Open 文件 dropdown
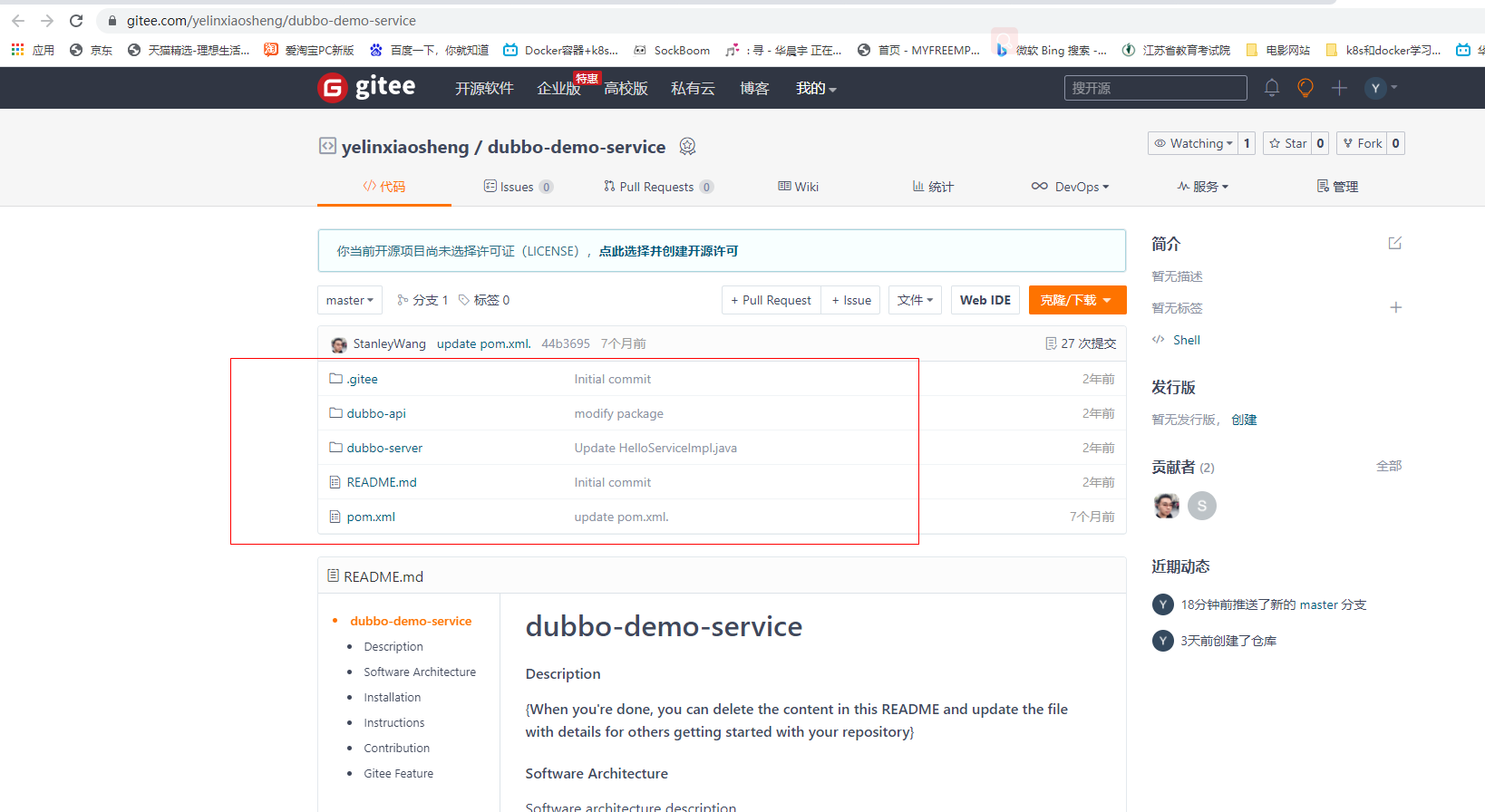This screenshot has width=1485, height=812. pyautogui.click(x=916, y=300)
